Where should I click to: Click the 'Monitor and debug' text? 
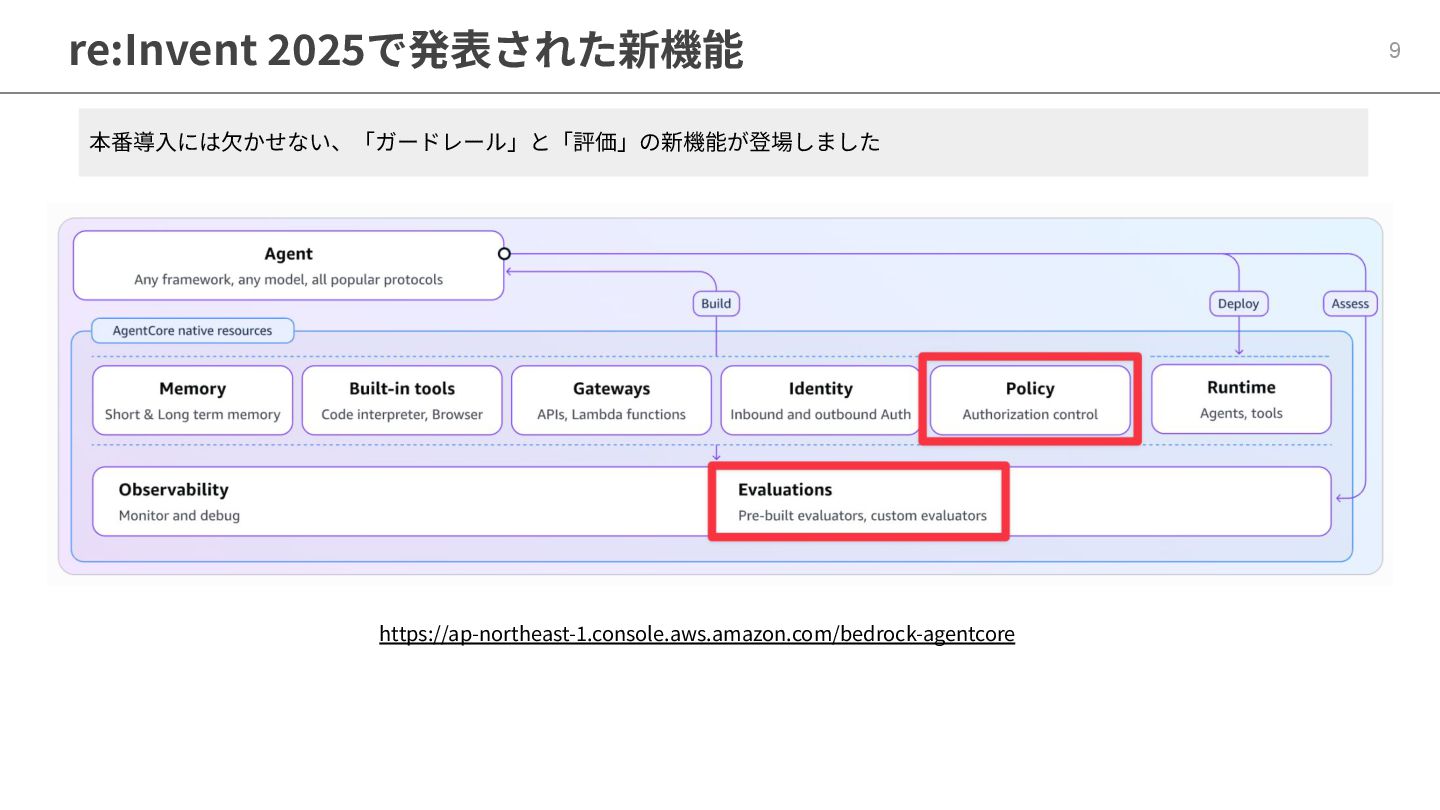[179, 516]
